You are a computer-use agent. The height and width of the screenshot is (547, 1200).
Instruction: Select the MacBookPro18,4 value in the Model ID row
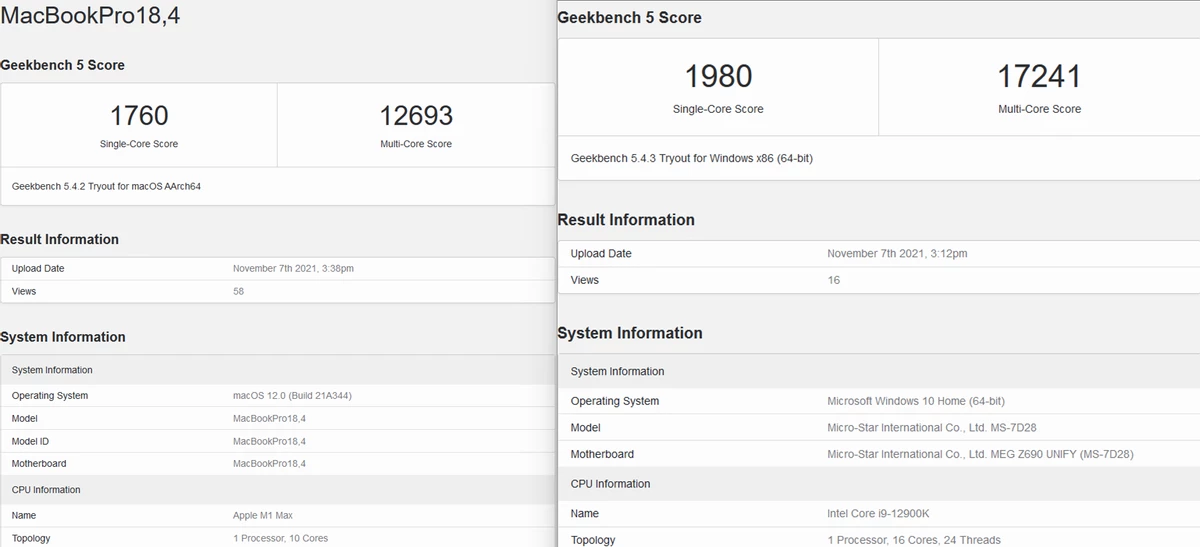269,441
